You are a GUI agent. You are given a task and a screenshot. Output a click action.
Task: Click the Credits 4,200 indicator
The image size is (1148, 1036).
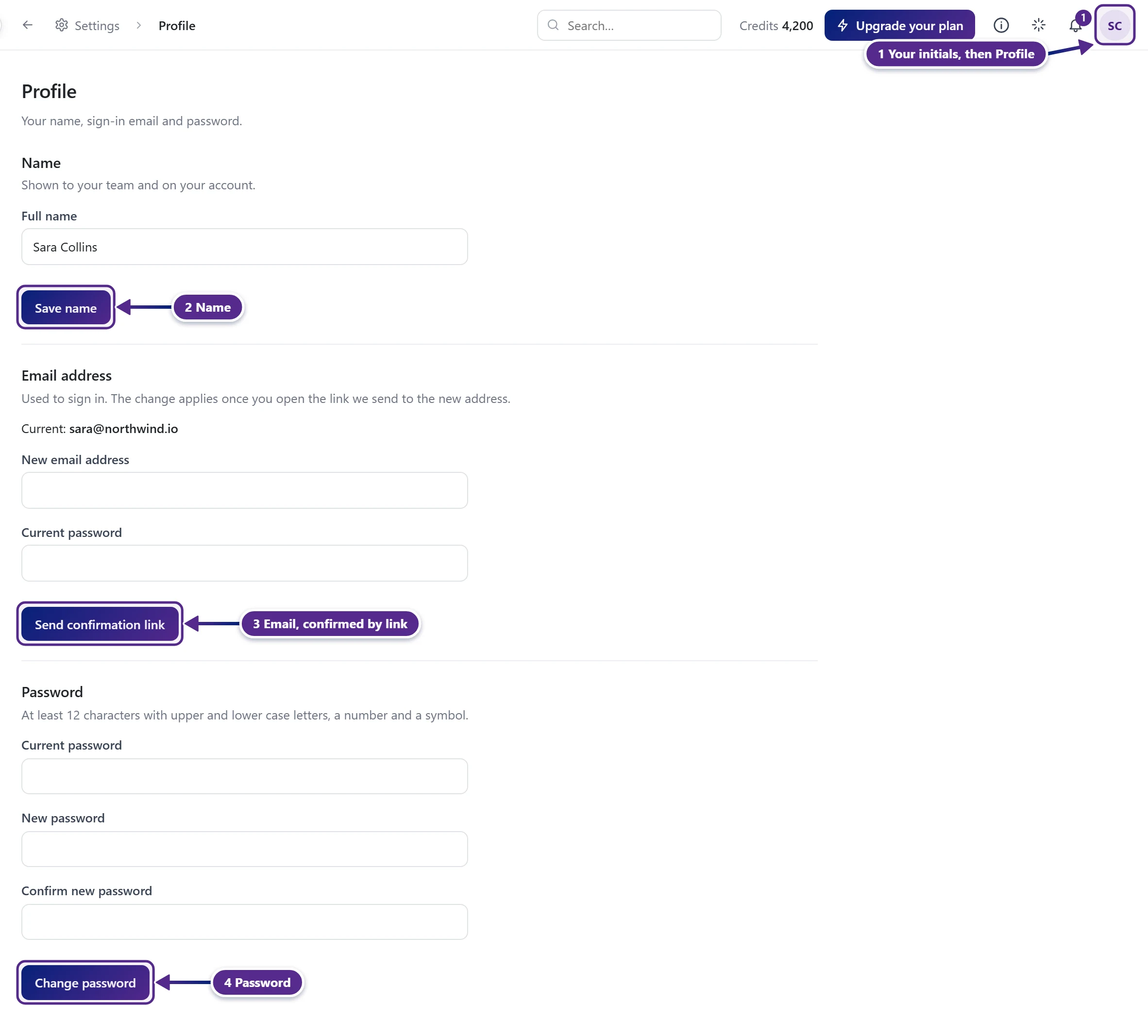(x=776, y=26)
